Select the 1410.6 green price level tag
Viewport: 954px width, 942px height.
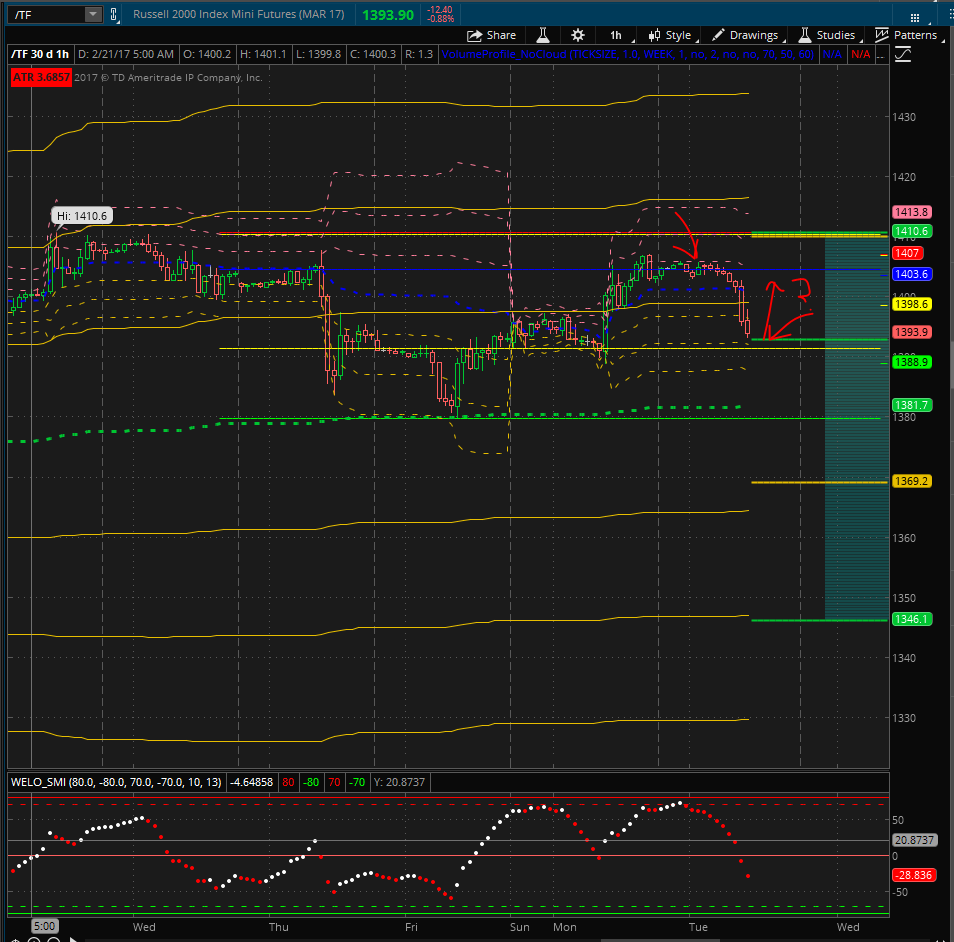(x=911, y=231)
